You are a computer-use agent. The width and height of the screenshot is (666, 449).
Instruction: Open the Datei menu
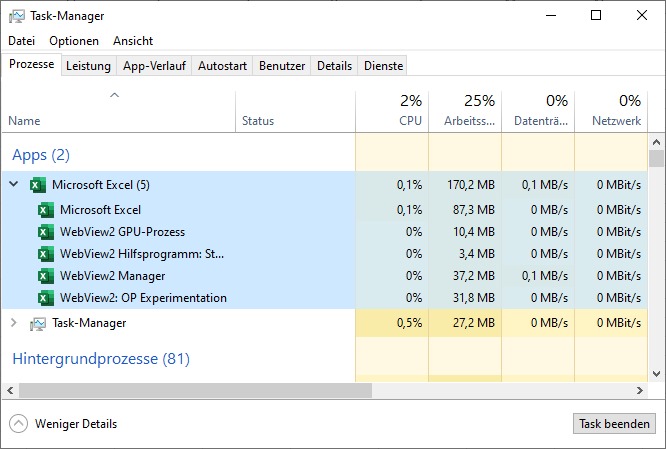click(x=21, y=41)
